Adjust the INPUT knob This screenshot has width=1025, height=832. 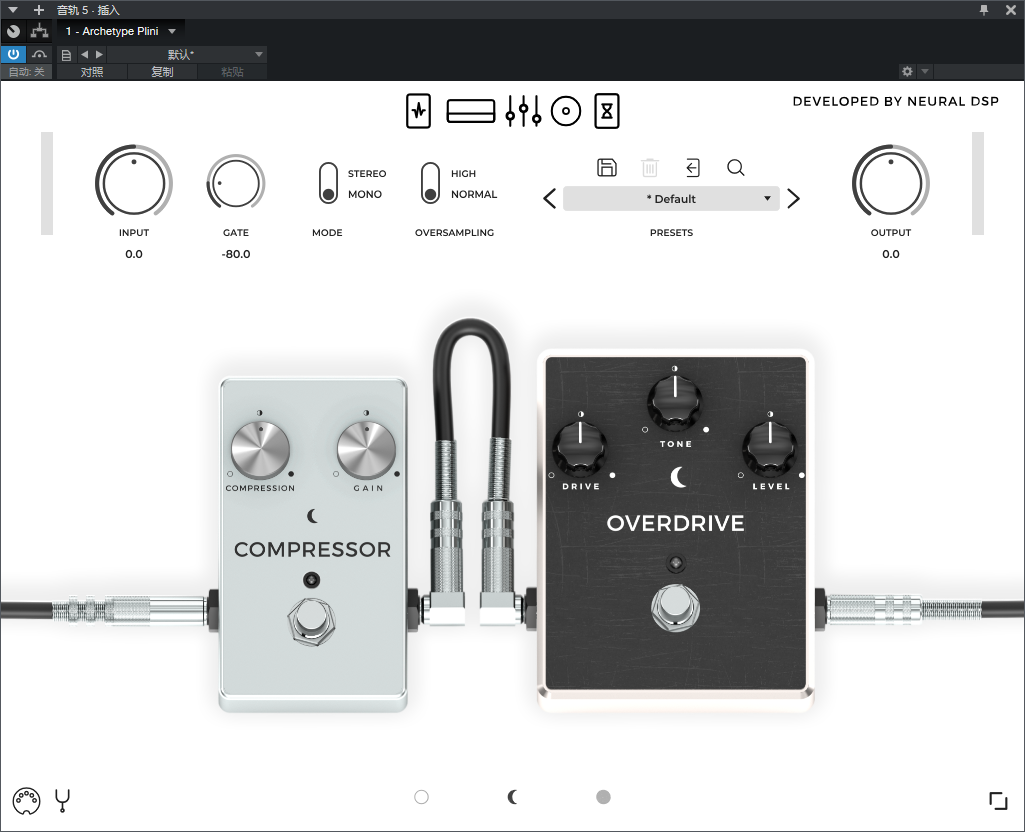(x=134, y=184)
